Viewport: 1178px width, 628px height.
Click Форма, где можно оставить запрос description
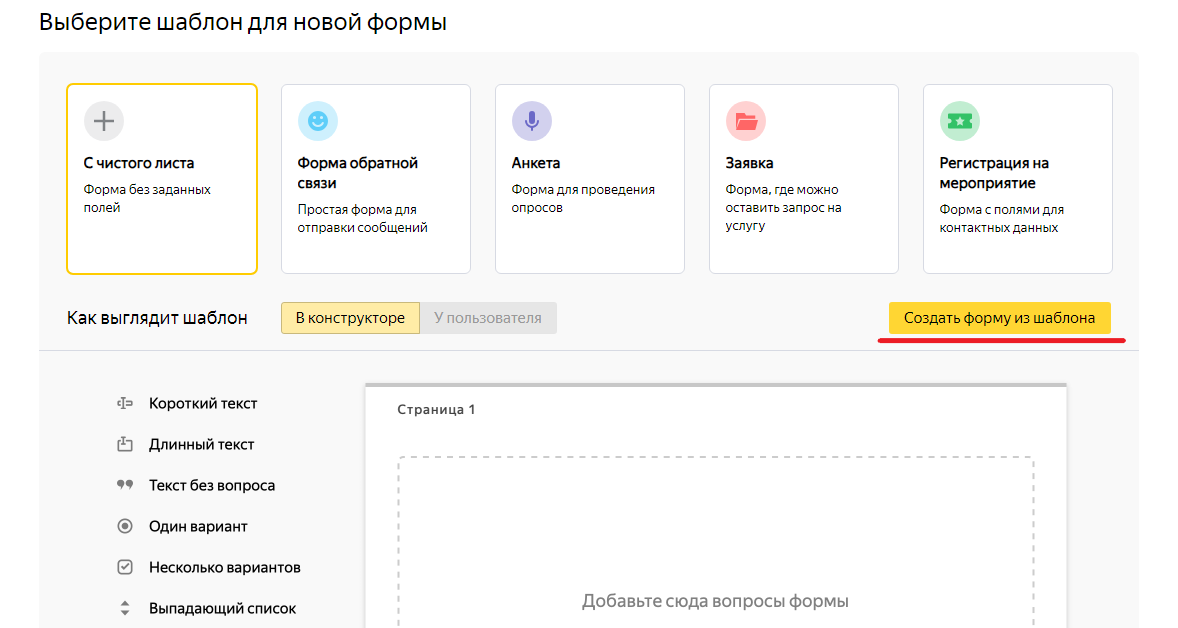tap(784, 207)
